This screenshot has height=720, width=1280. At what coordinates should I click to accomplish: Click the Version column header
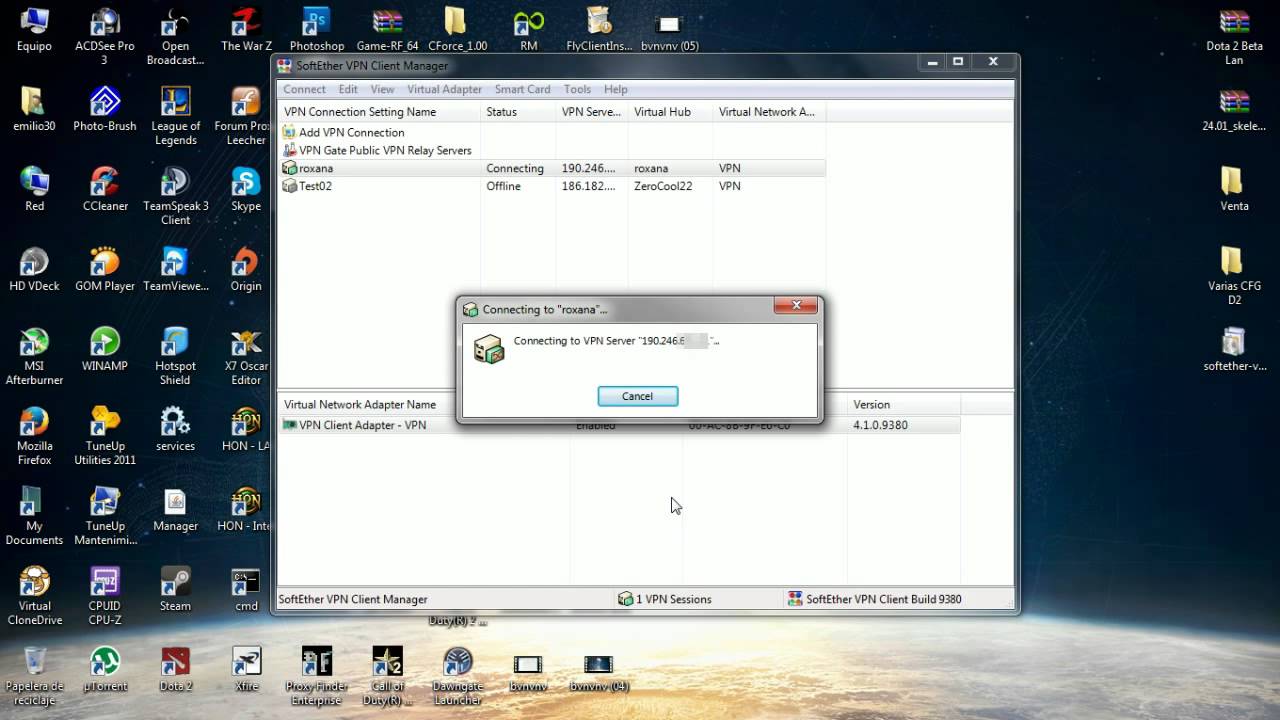coord(904,404)
